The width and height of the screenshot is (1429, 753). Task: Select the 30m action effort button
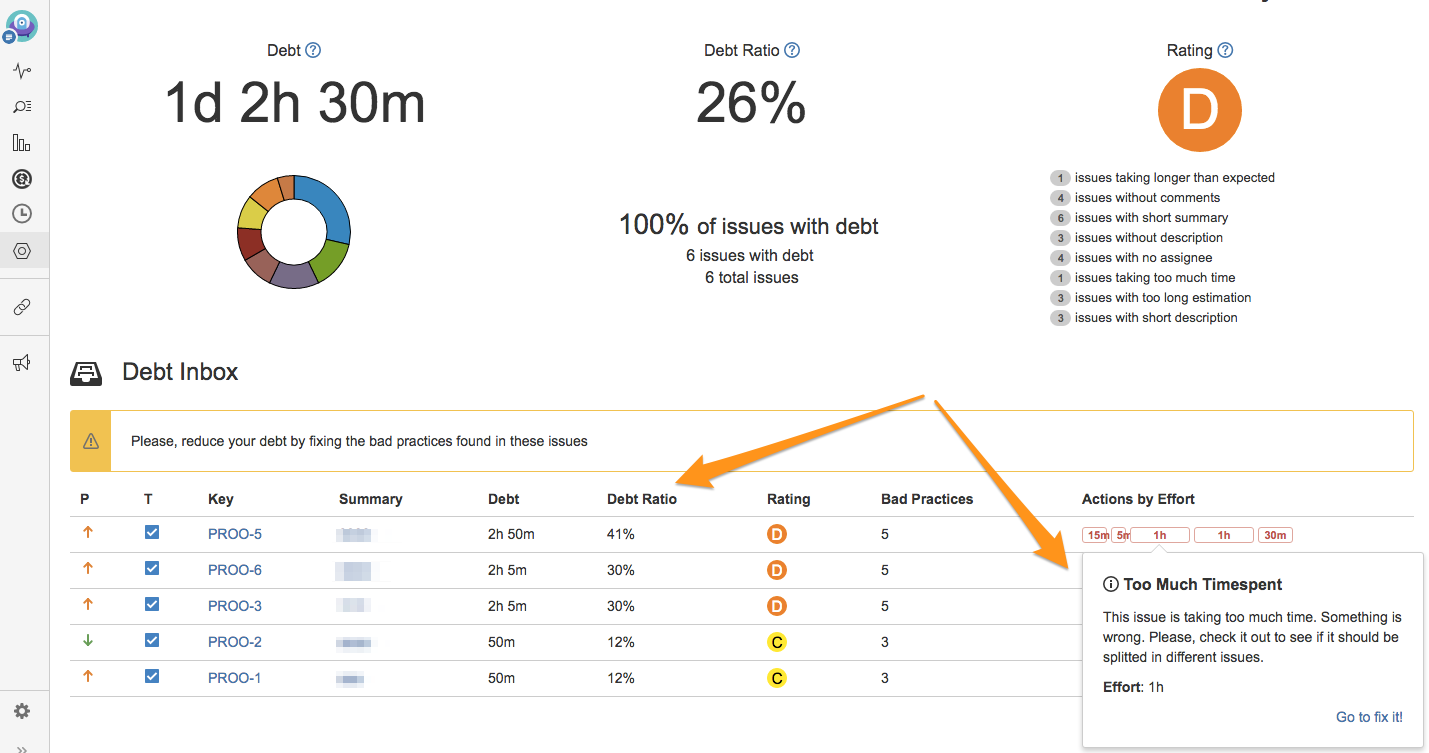(1275, 535)
